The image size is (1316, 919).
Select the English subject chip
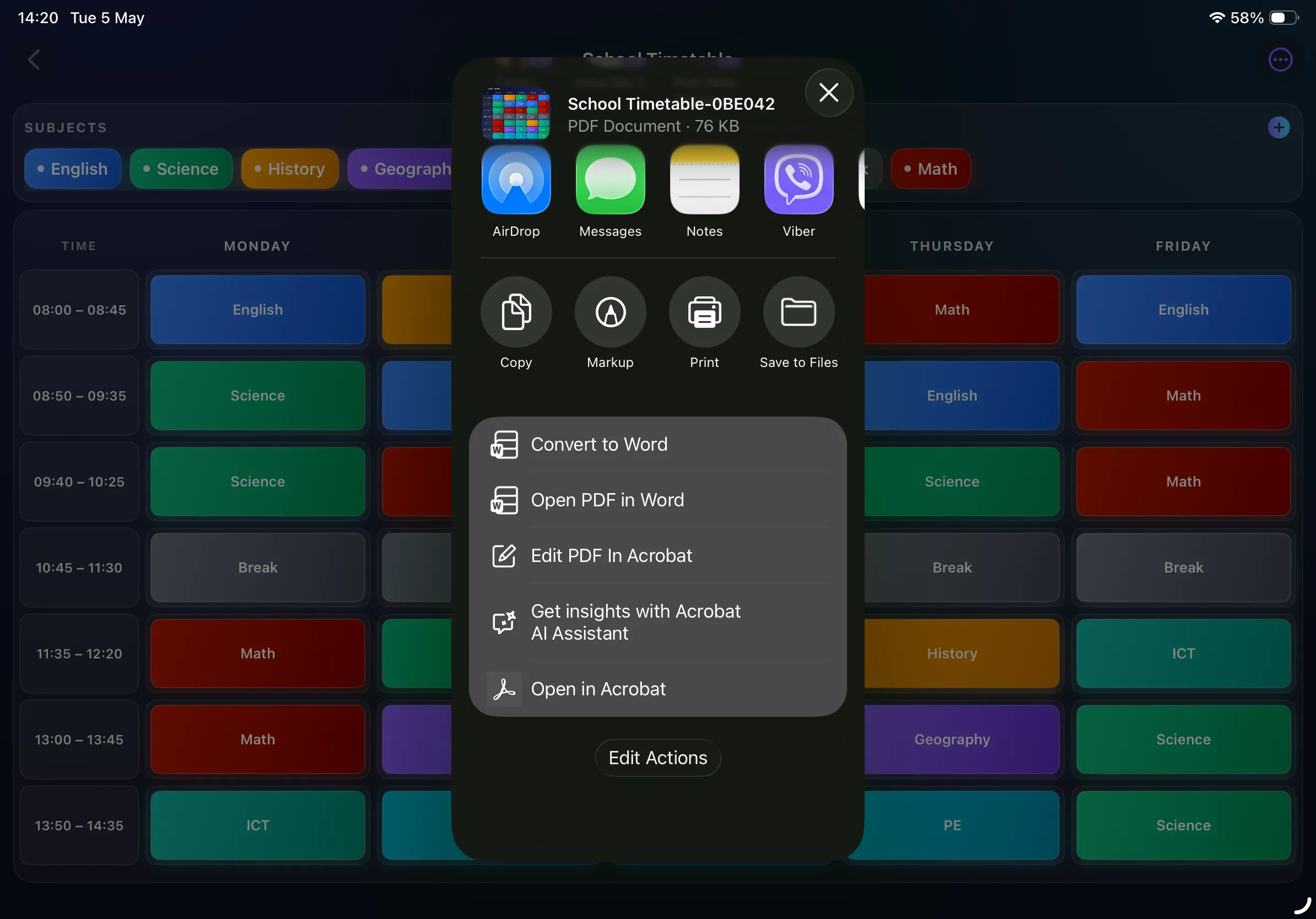tap(73, 169)
